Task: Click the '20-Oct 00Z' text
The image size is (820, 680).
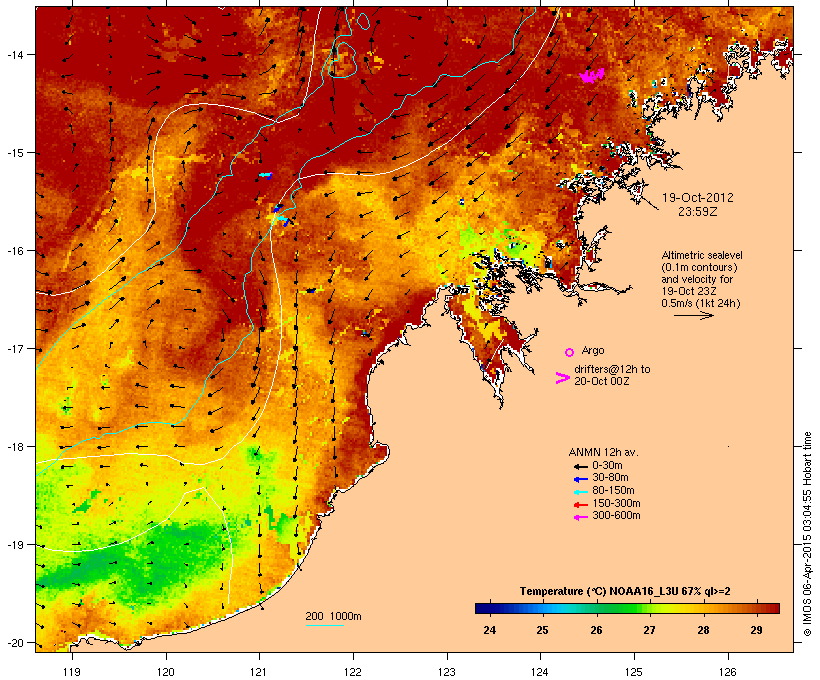Action: [601, 381]
